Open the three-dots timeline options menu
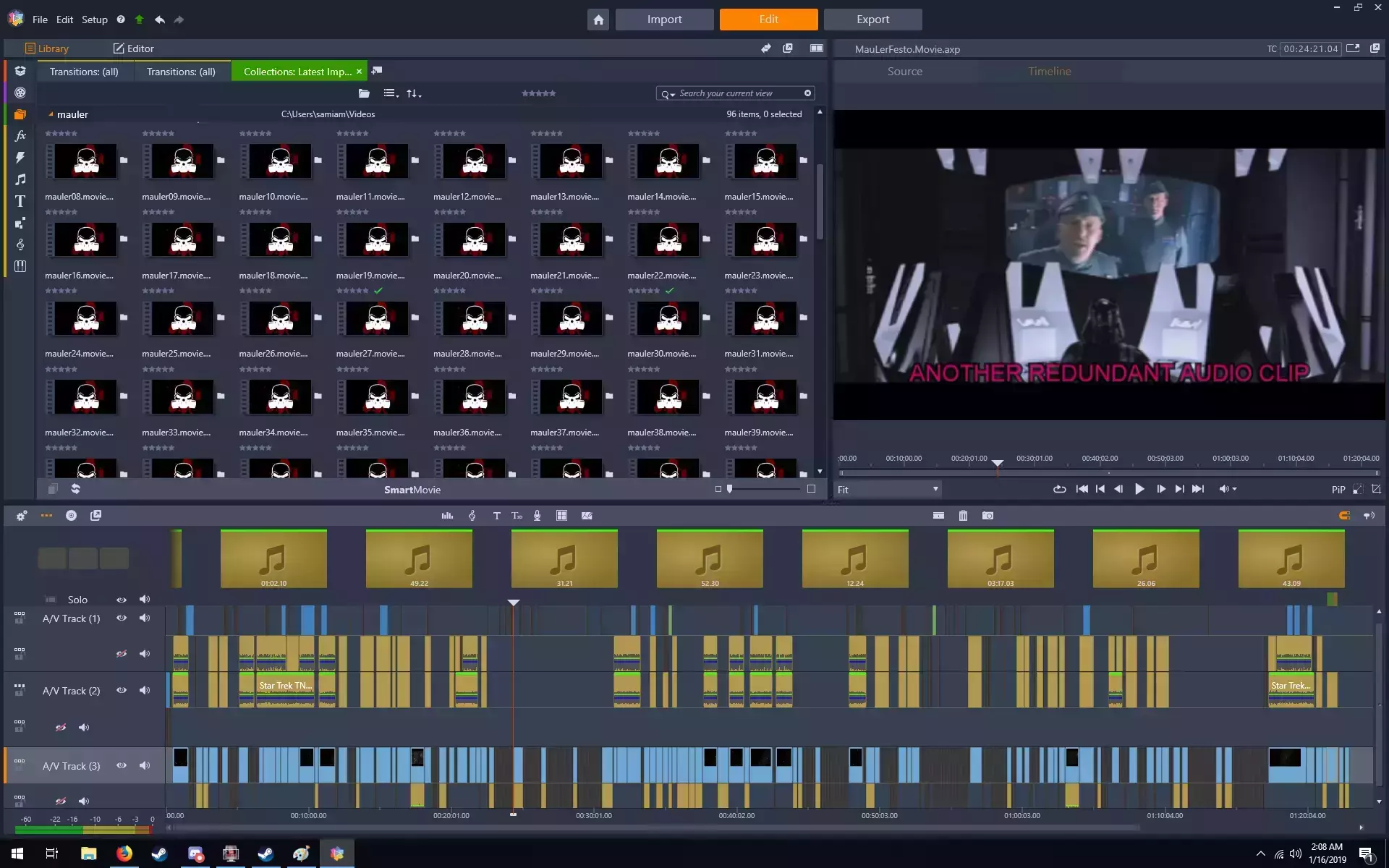The image size is (1389, 868). pyautogui.click(x=46, y=516)
